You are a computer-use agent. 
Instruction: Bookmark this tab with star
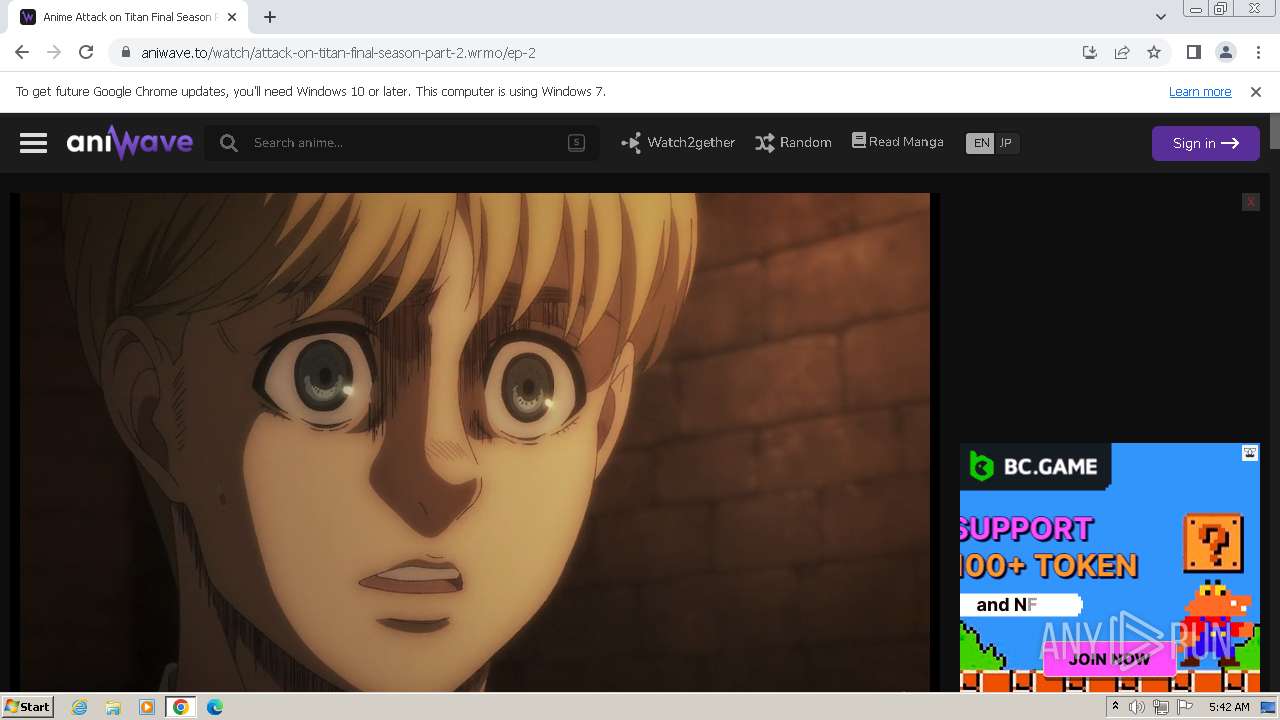1154,52
